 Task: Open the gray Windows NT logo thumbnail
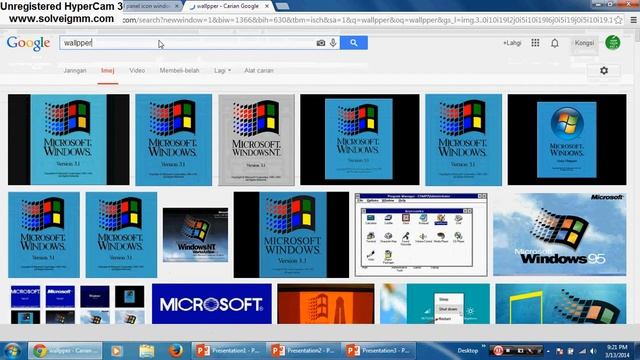click(x=256, y=140)
